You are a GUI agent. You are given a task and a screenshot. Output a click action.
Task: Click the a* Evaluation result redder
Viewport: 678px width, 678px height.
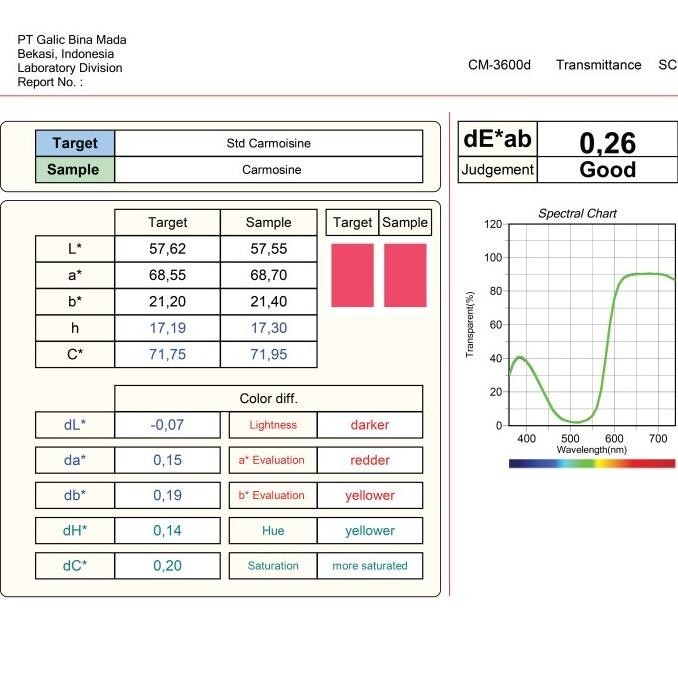point(370,460)
